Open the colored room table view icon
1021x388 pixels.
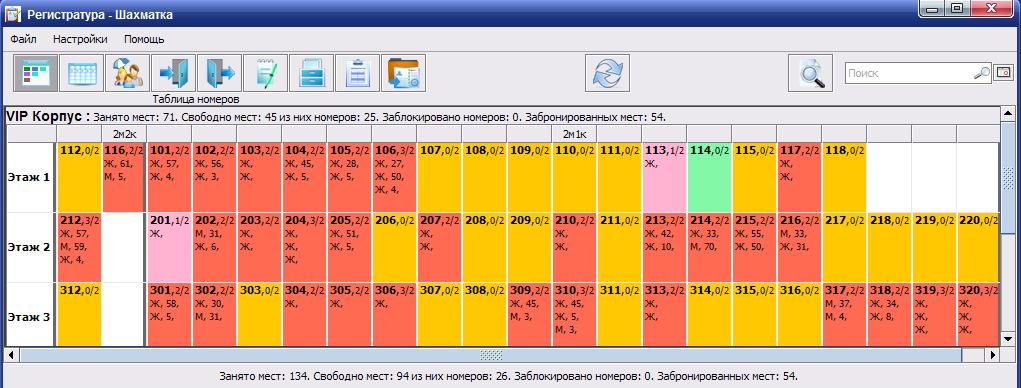(35, 73)
